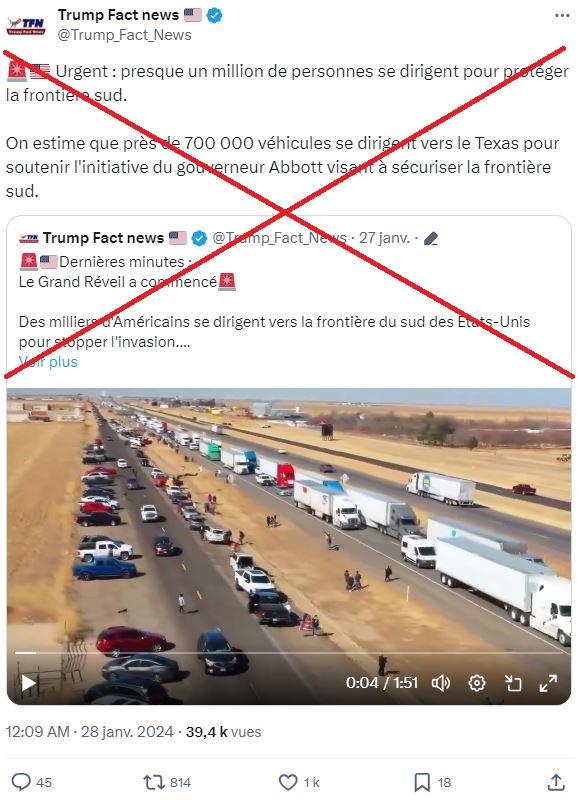Open the @Trump_Fact_News handle link

pyautogui.click(x=124, y=35)
